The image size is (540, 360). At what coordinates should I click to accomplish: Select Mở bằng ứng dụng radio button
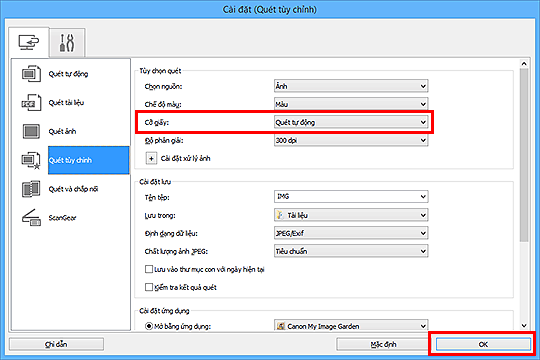149,326
